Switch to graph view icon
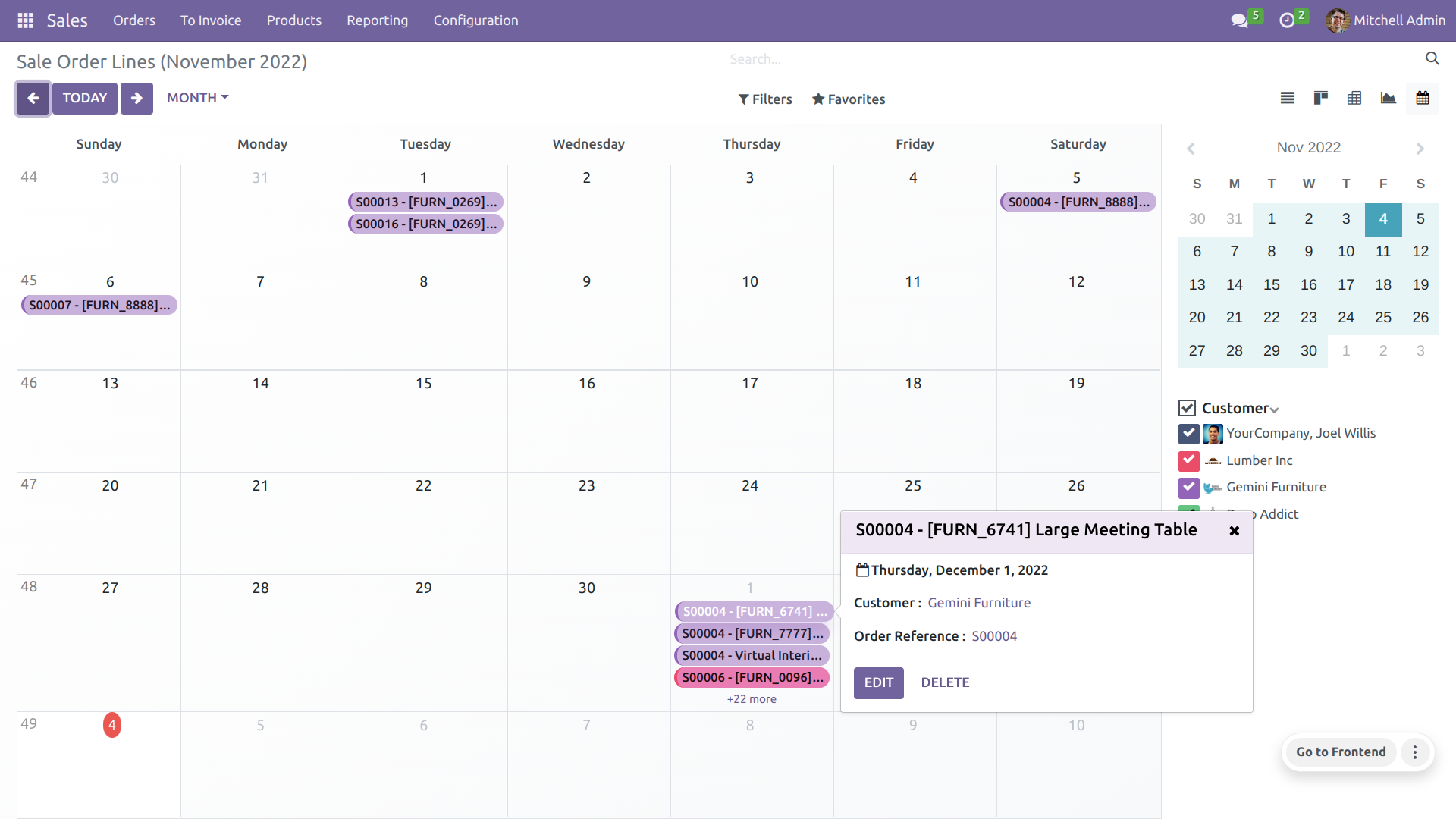Image resolution: width=1456 pixels, height=819 pixels. click(x=1388, y=98)
